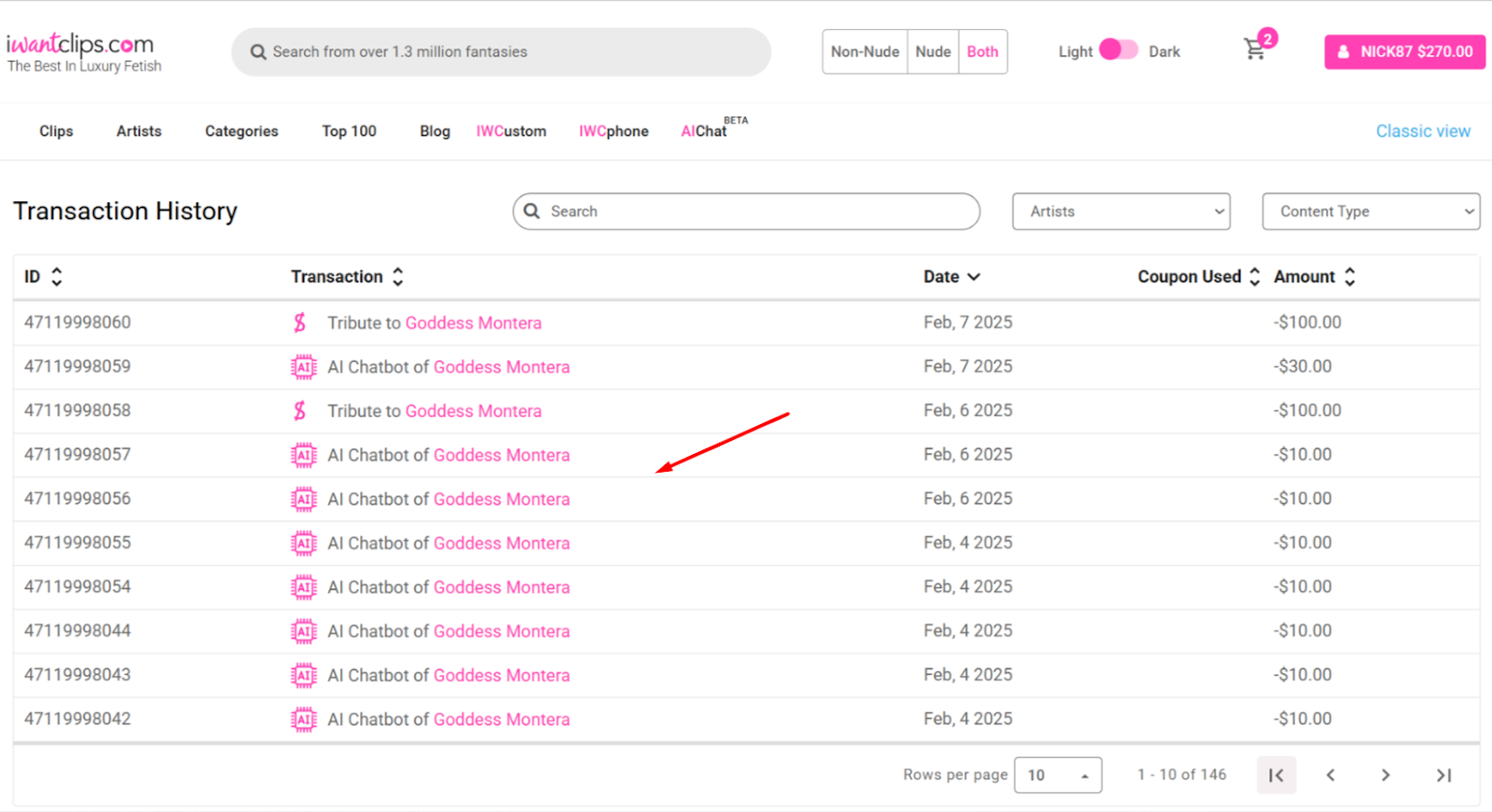Click transaction ID 47119998057
1492x812 pixels.
pos(77,455)
